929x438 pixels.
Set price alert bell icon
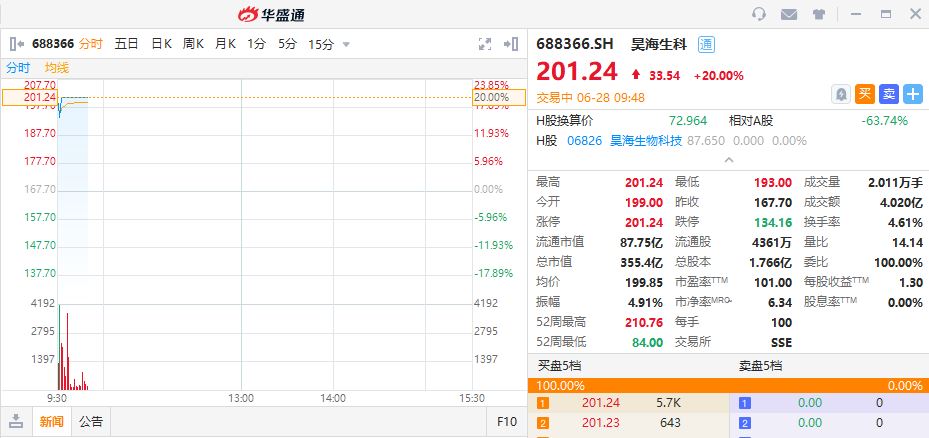(x=841, y=94)
